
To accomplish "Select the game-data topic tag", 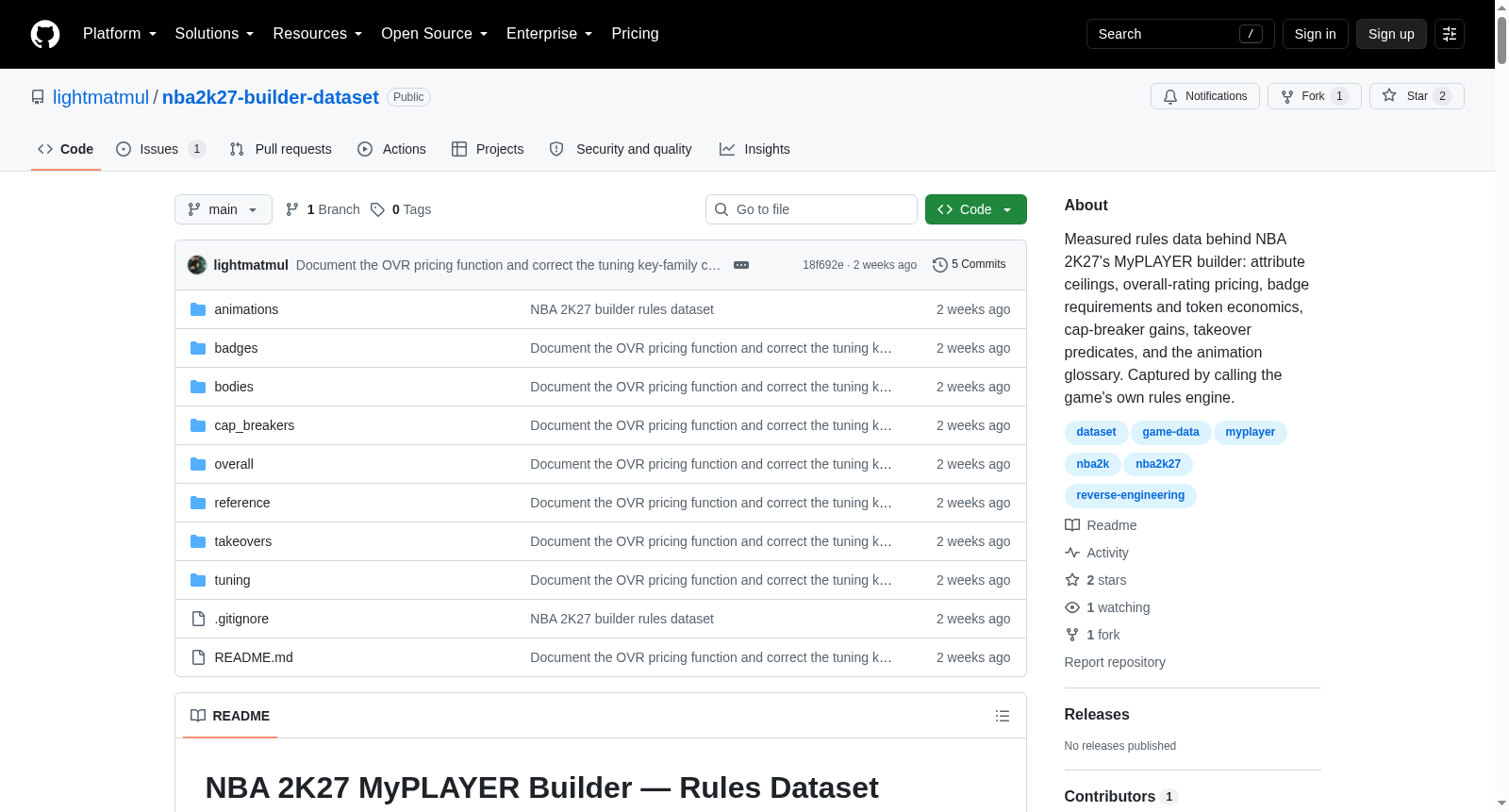I will (1170, 432).
